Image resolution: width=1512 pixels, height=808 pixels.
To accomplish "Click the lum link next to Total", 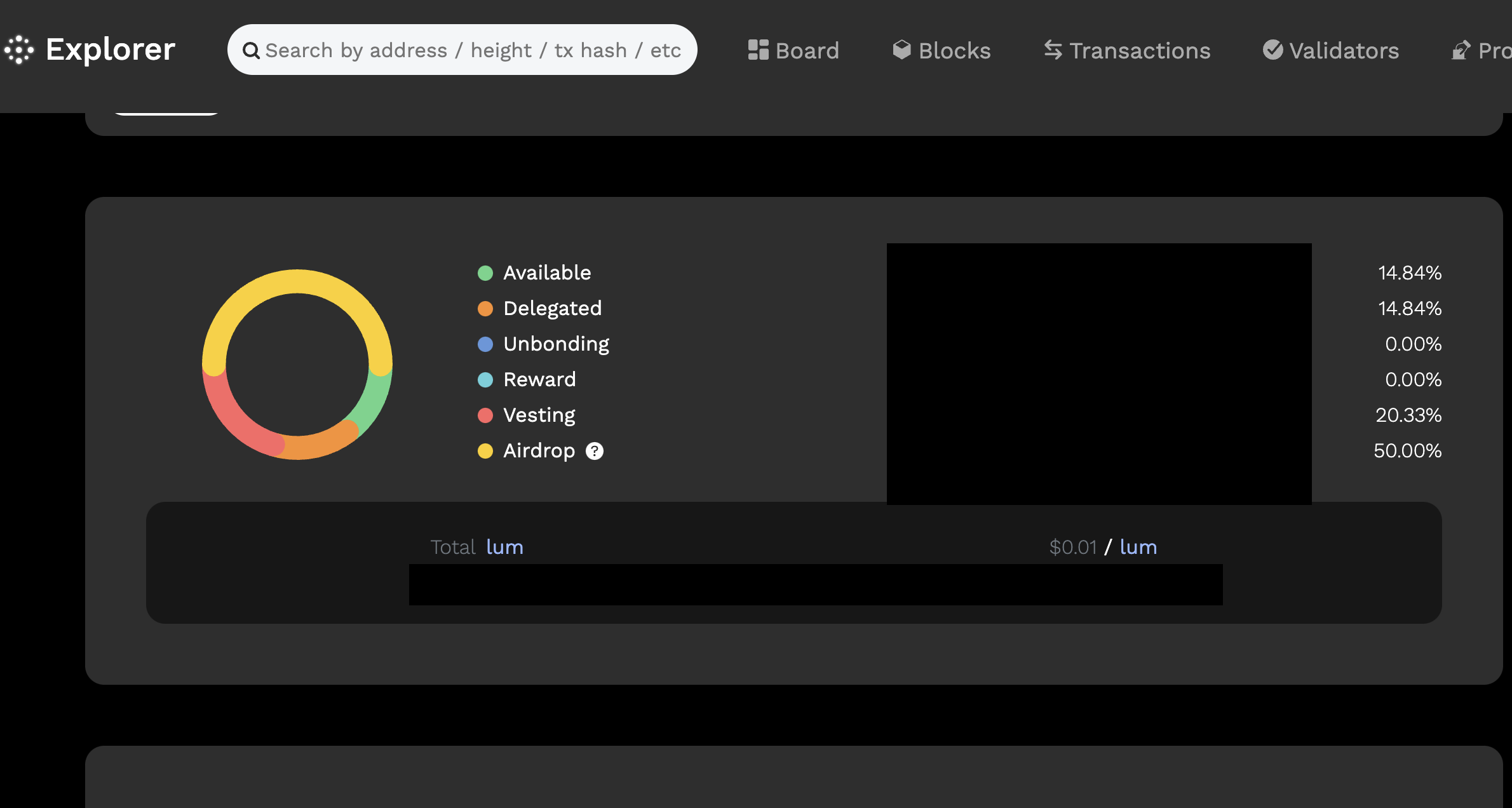I will (x=504, y=547).
